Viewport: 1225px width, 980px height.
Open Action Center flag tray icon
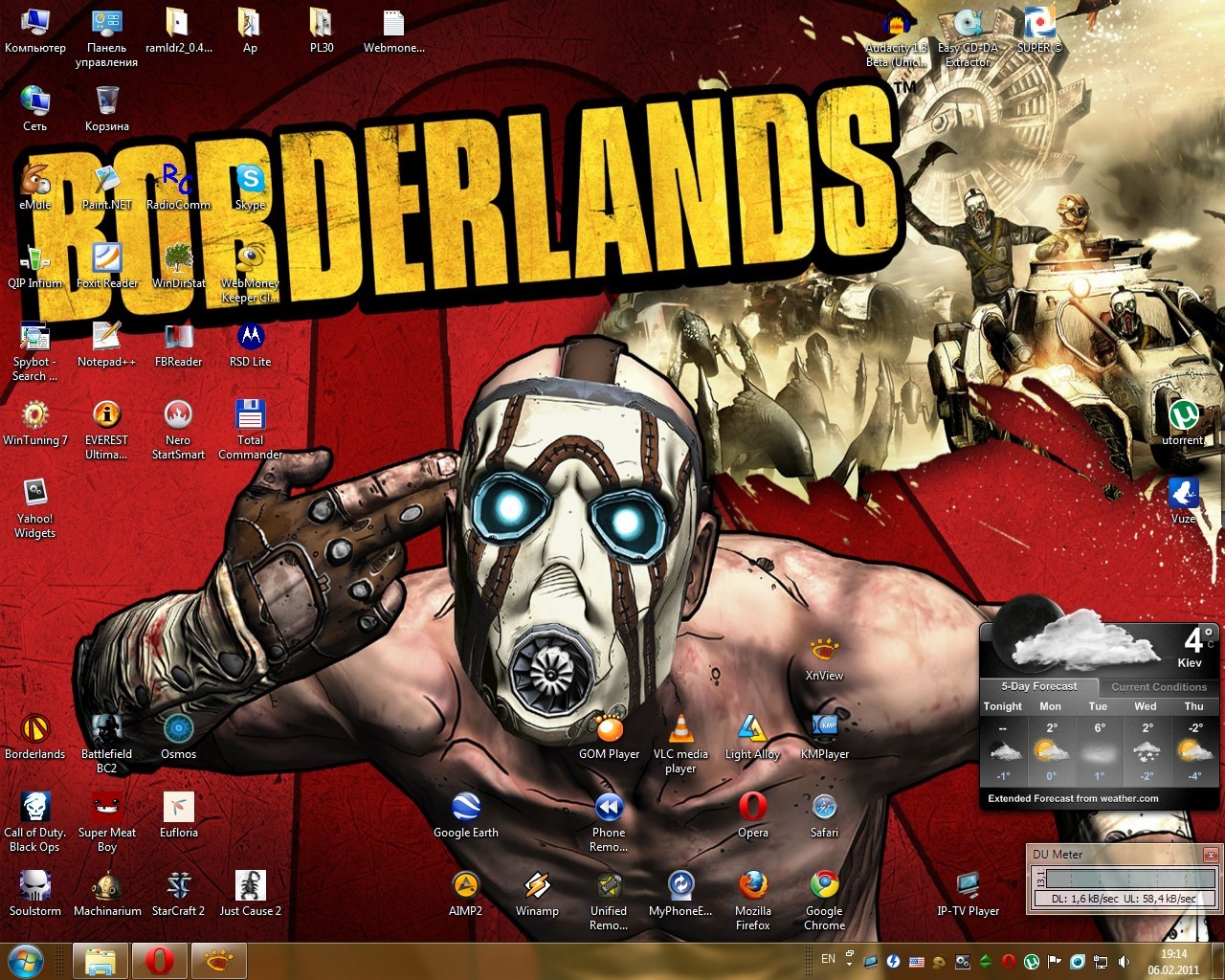pos(1055,962)
